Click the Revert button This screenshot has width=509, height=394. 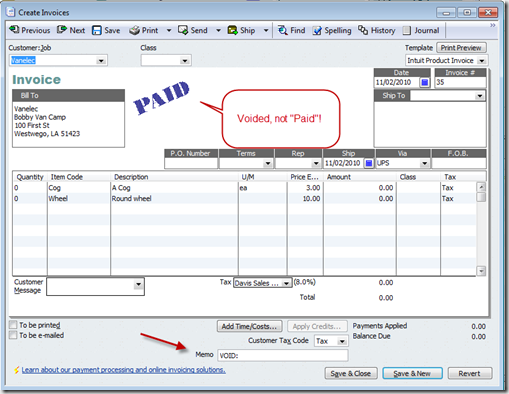coord(469,373)
